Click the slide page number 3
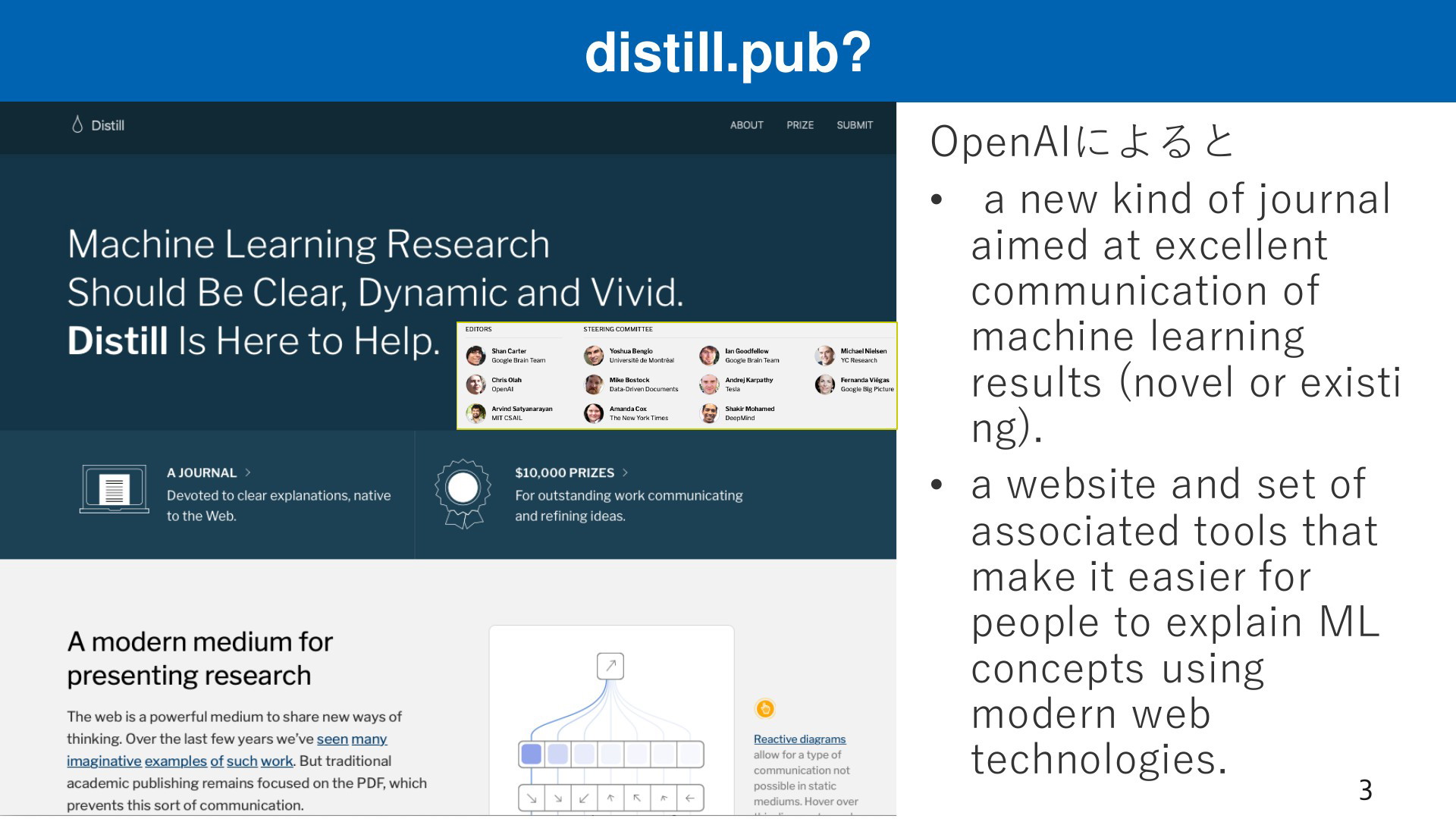Viewport: 1456px width, 819px height. pyautogui.click(x=1365, y=790)
